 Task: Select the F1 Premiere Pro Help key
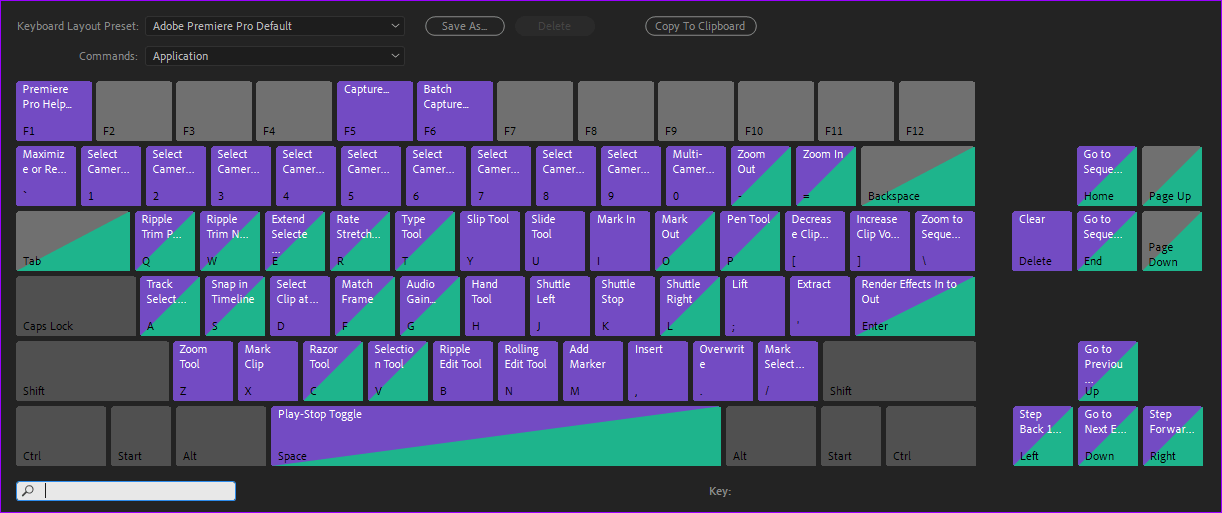click(x=54, y=111)
